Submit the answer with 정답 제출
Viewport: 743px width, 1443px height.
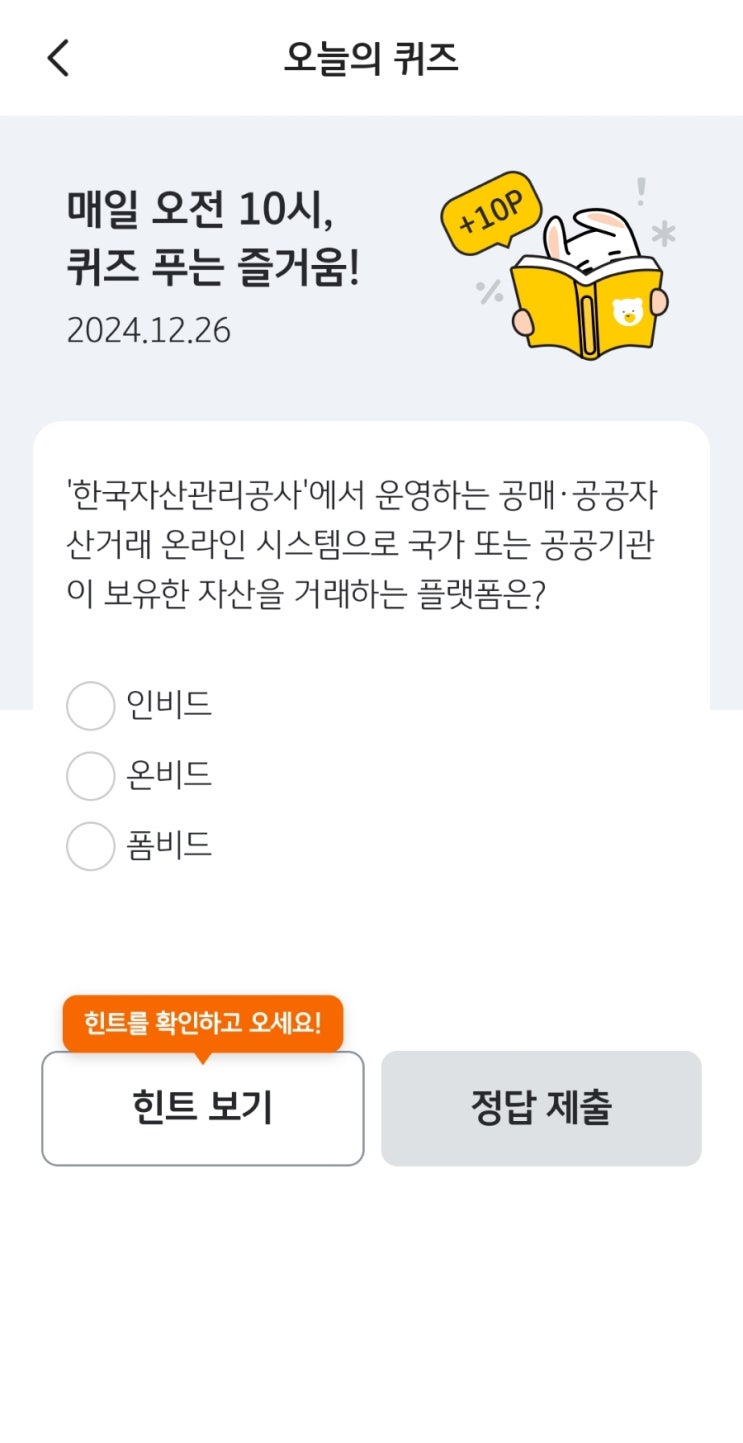[x=541, y=1108]
